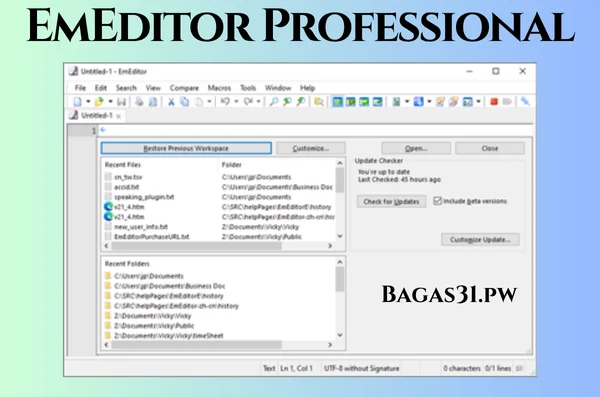Open the File menu
This screenshot has width=600, height=397.
[80, 88]
